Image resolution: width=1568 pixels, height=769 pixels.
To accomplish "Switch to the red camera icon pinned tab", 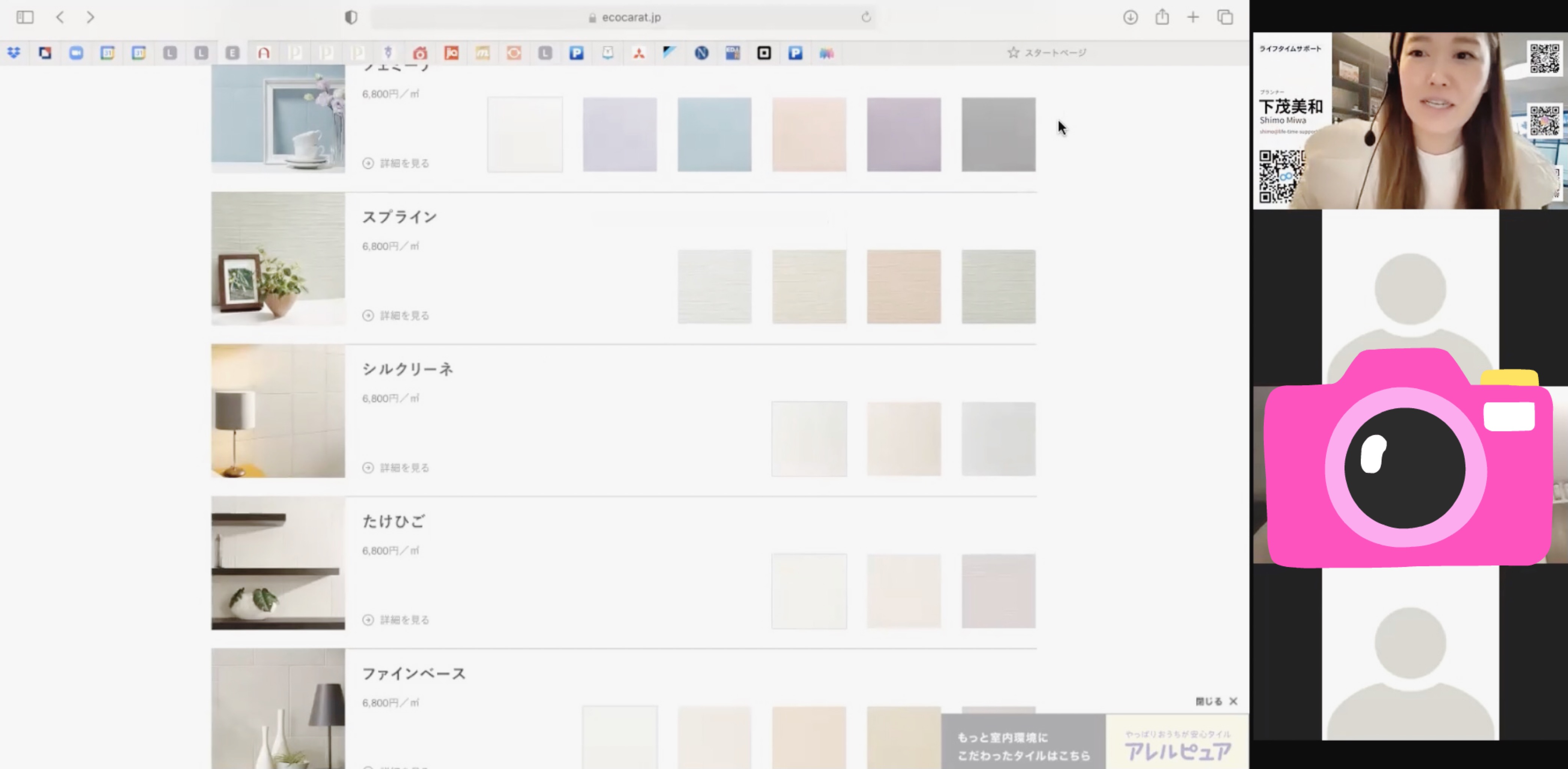I will [x=420, y=53].
